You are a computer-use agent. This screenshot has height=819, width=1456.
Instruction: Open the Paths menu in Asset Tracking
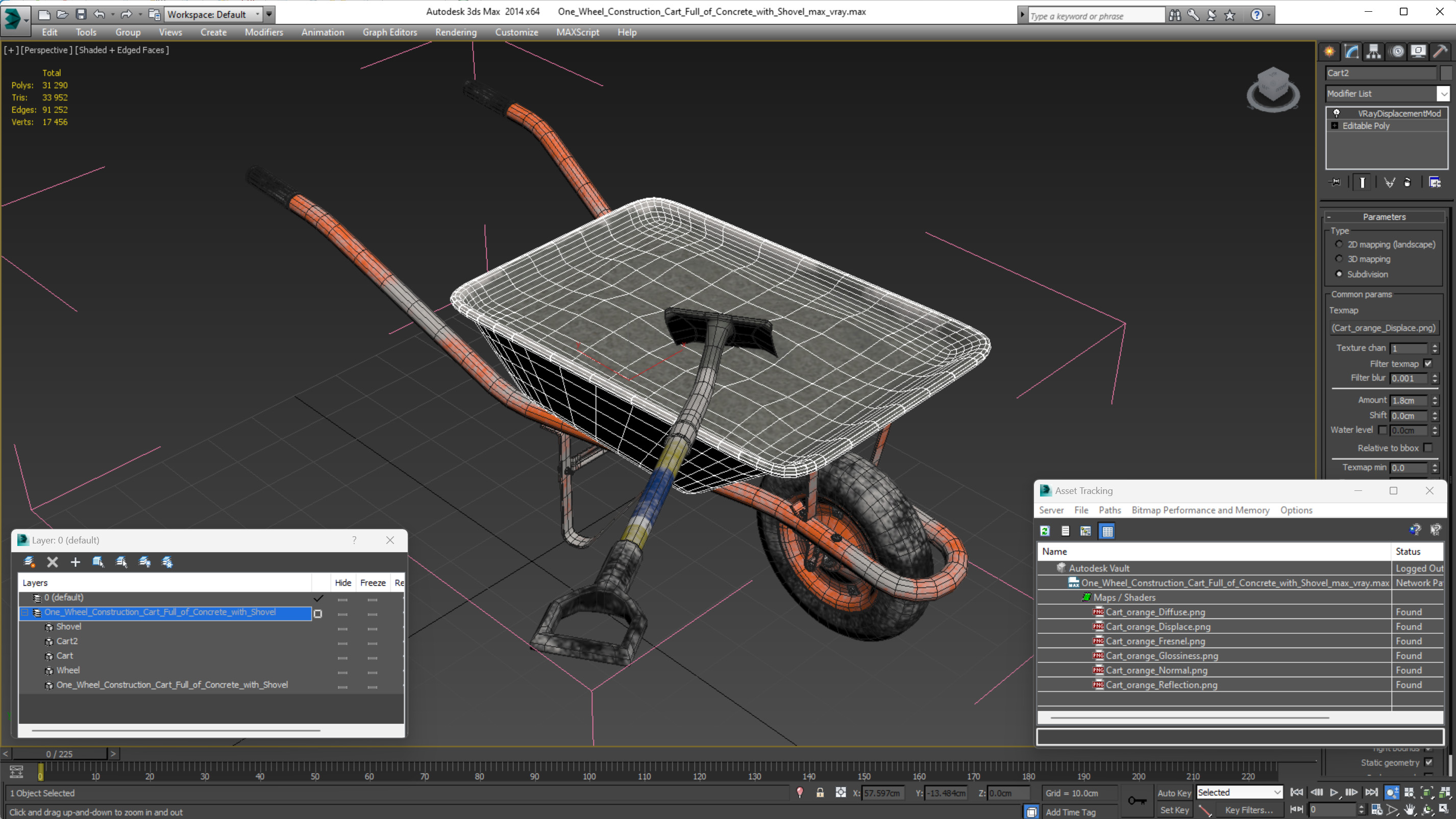click(1109, 510)
